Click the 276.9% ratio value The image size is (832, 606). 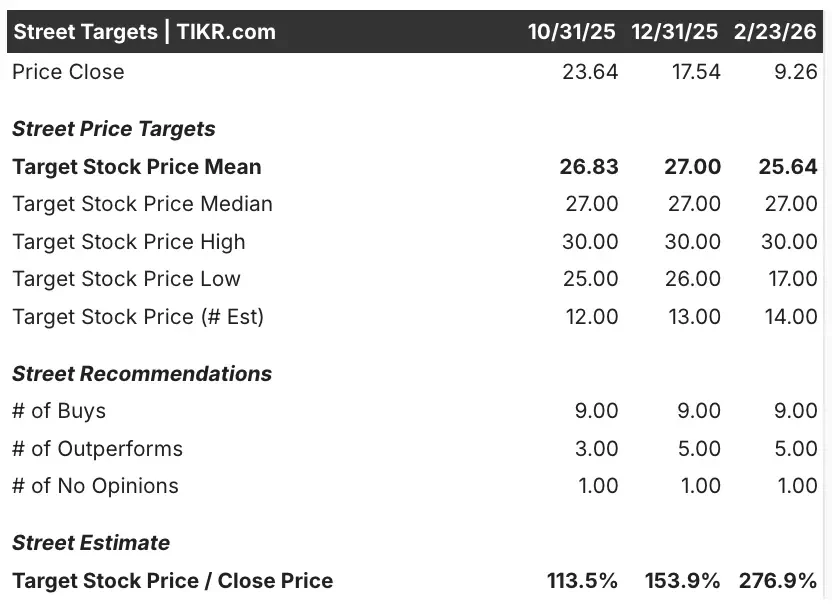click(778, 581)
